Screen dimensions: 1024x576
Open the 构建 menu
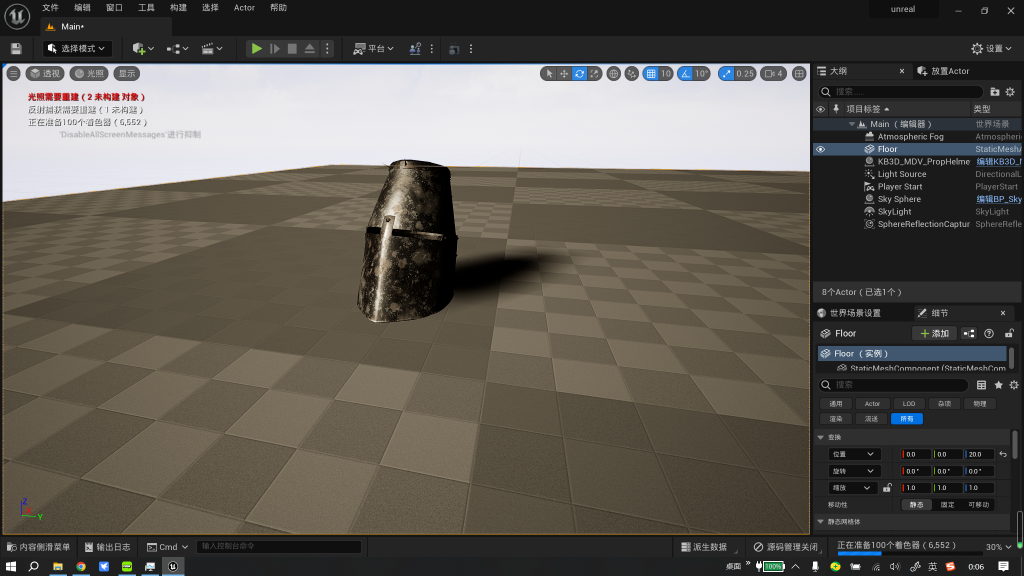coord(178,8)
